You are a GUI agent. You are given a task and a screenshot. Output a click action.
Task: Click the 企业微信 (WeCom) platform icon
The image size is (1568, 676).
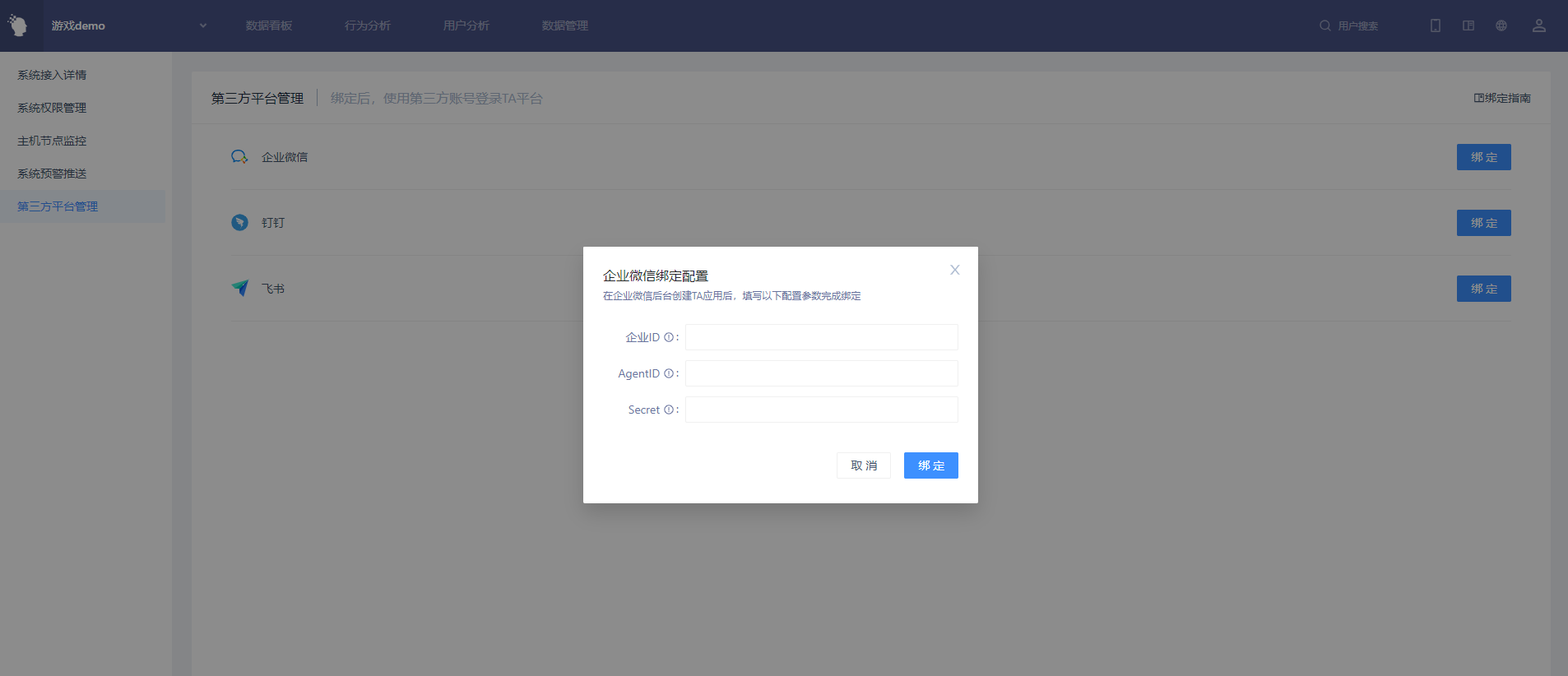(x=239, y=157)
